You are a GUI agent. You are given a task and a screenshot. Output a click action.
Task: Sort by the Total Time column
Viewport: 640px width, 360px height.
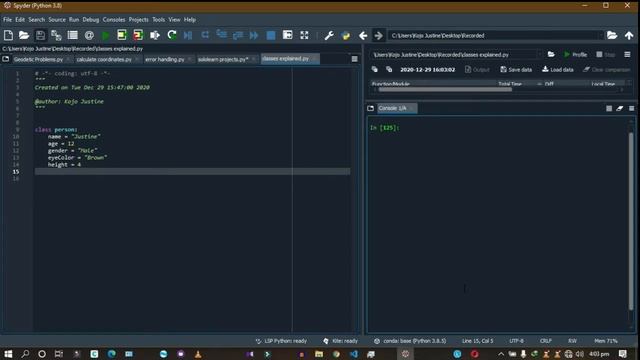click(510, 84)
